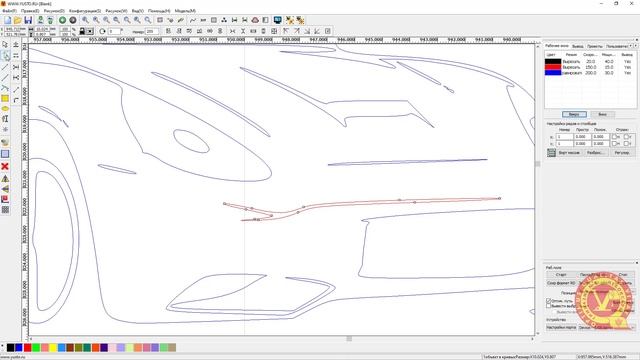
Task: Save the file with the floppy disk icon
Action: click(28, 20)
